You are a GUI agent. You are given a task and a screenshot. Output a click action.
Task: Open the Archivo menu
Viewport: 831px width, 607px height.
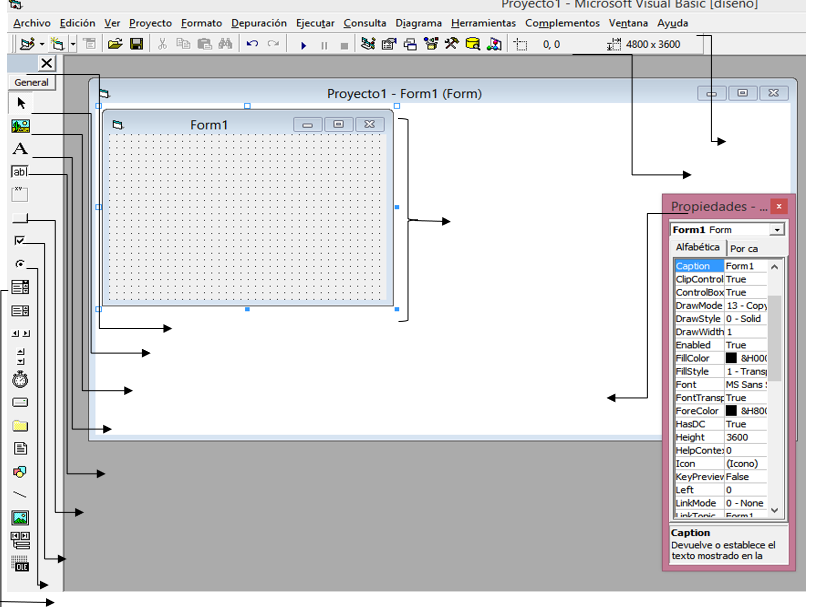coord(32,22)
